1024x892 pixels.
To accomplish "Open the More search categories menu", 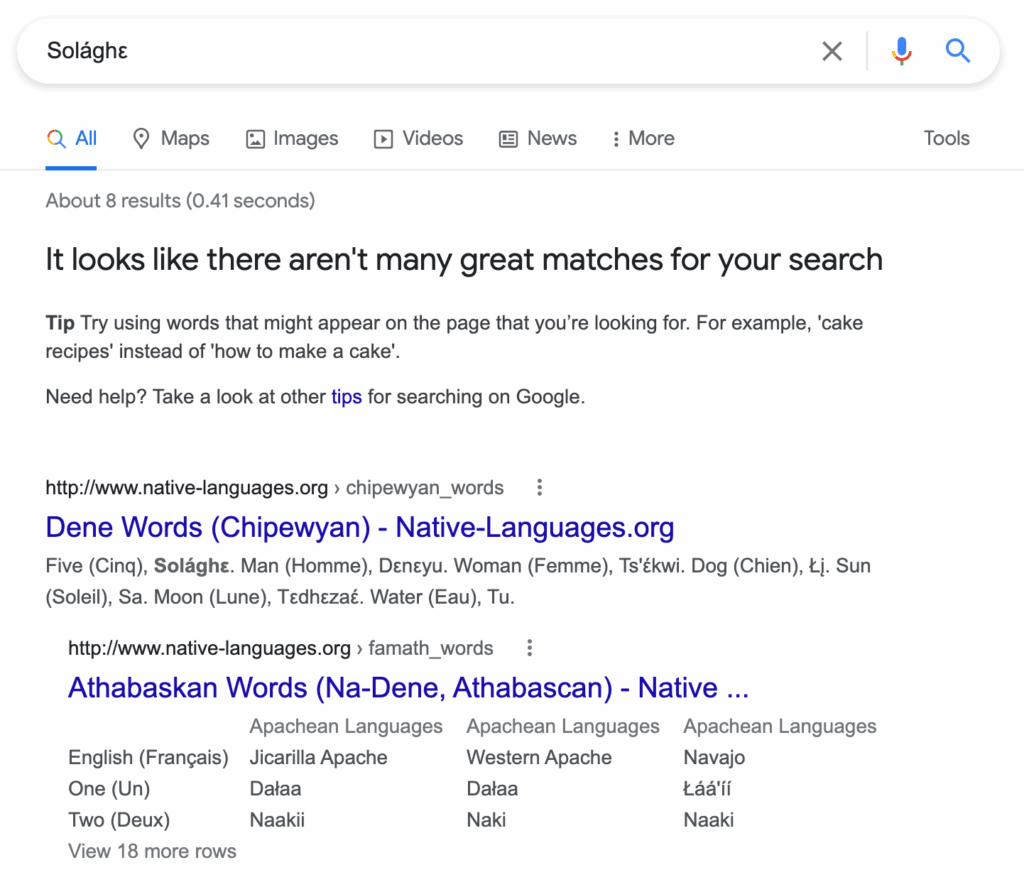I will pos(642,138).
